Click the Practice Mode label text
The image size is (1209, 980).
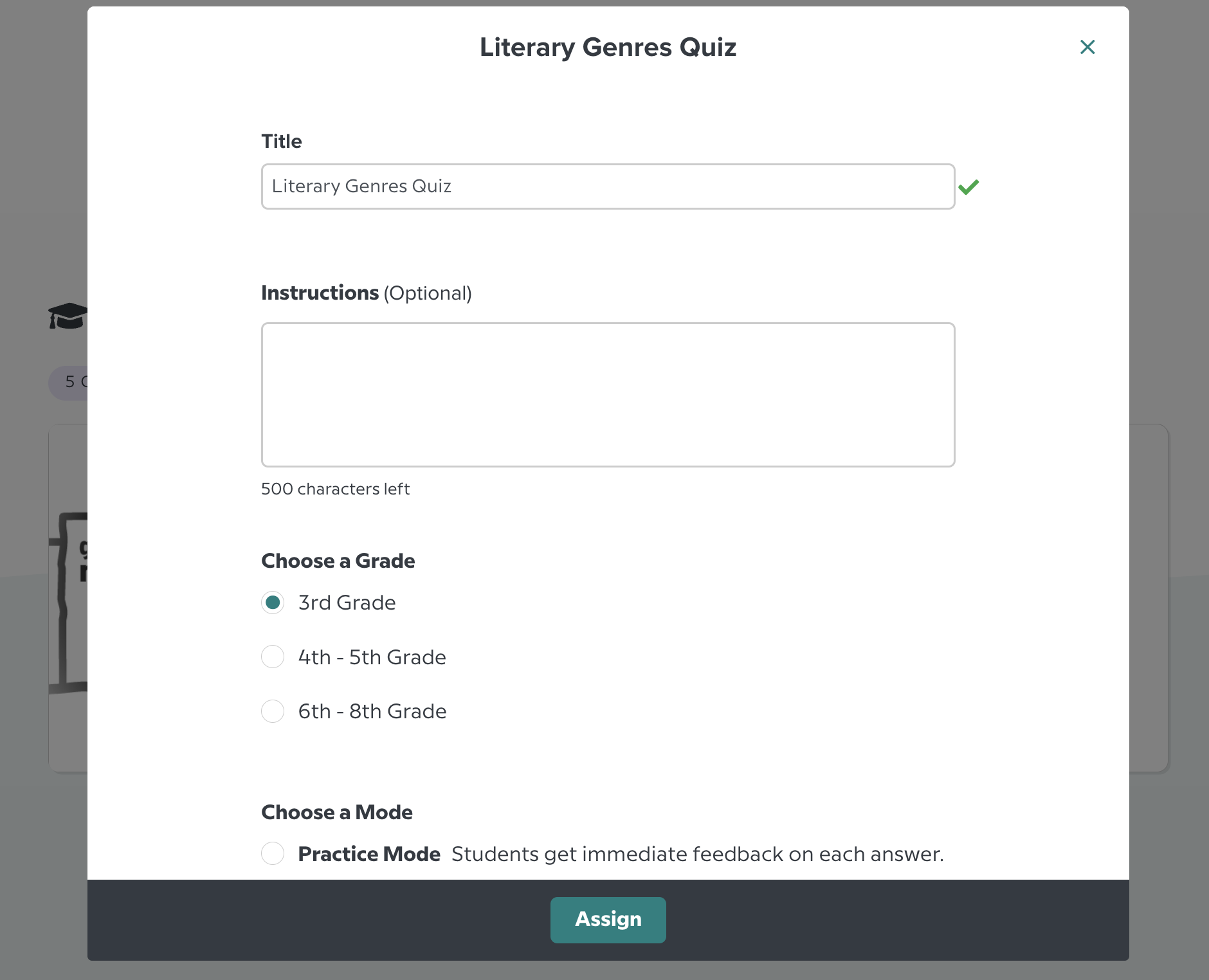pyautogui.click(x=369, y=853)
